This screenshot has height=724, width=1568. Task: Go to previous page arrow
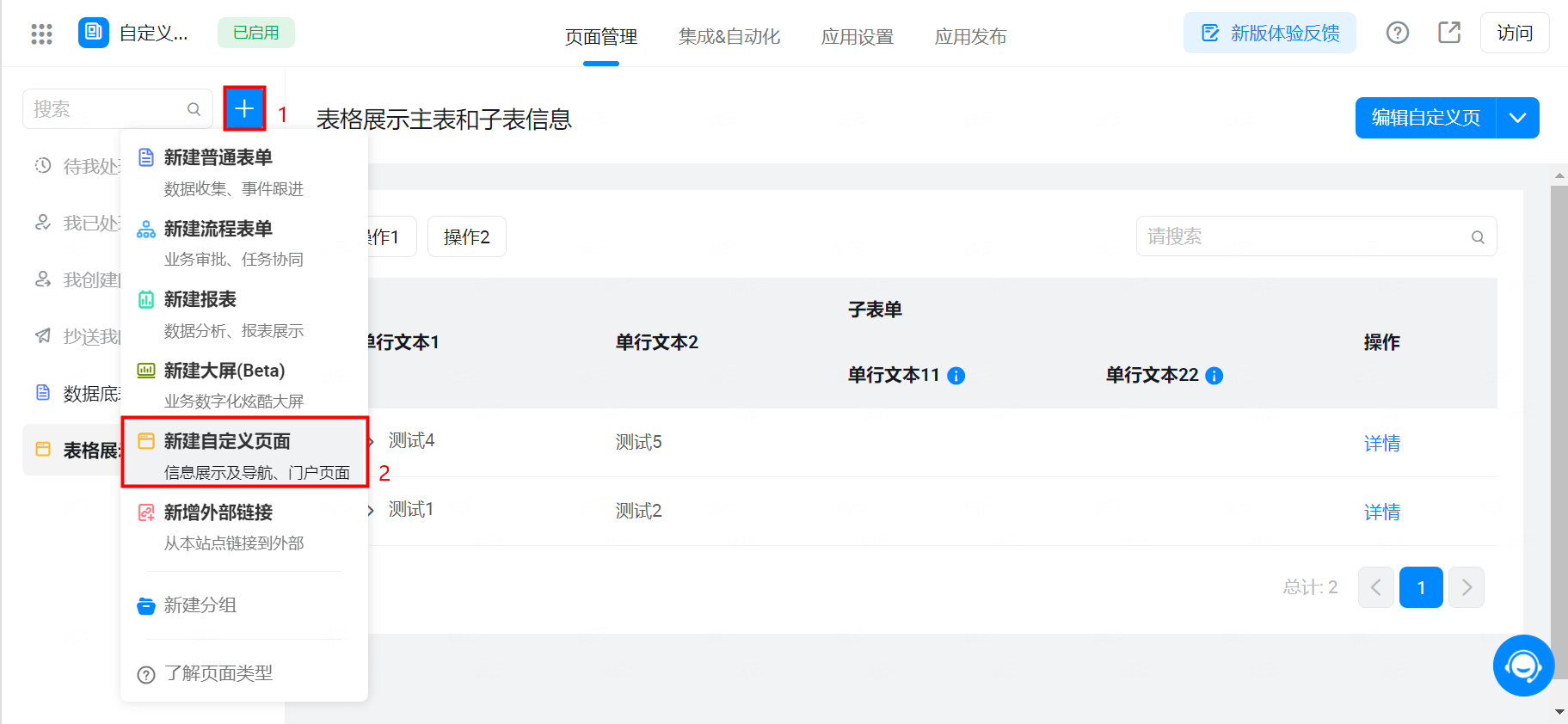point(1376,587)
